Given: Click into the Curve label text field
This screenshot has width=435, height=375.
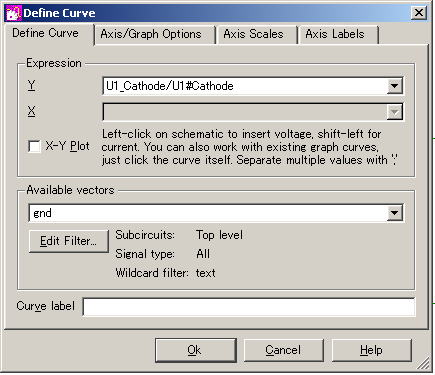Looking at the screenshot, I should [x=249, y=307].
